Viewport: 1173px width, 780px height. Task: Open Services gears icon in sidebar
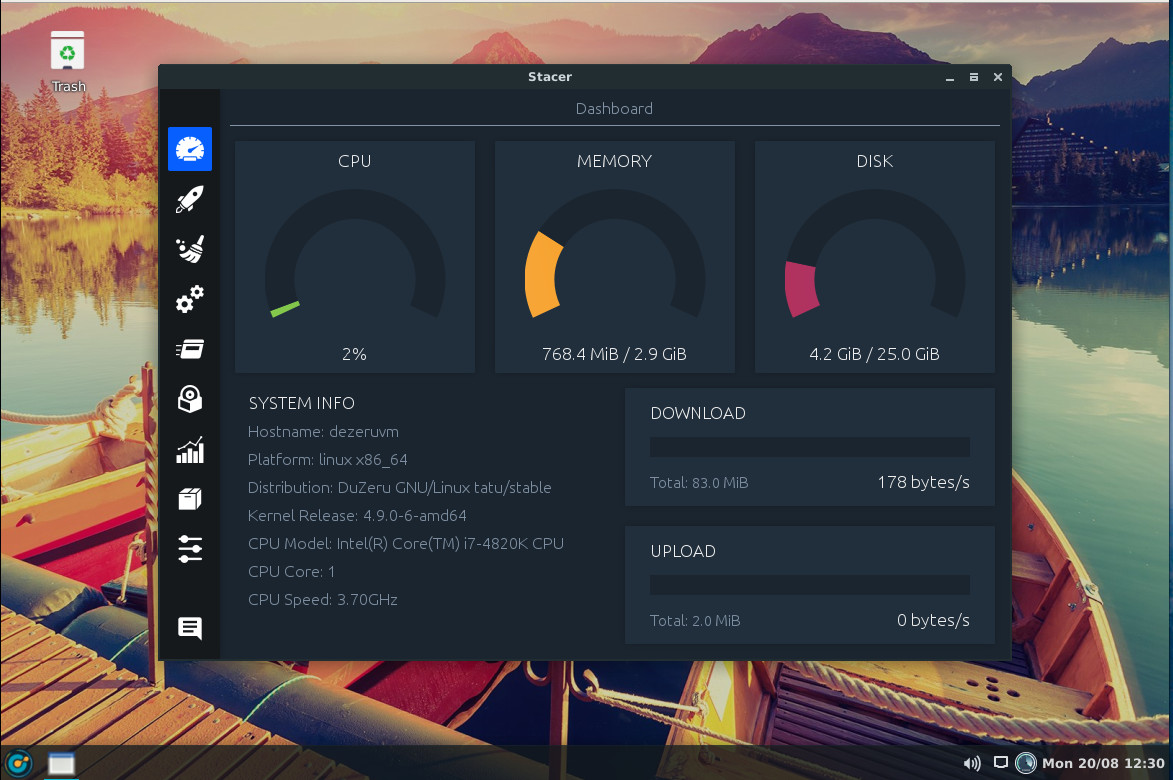point(190,299)
